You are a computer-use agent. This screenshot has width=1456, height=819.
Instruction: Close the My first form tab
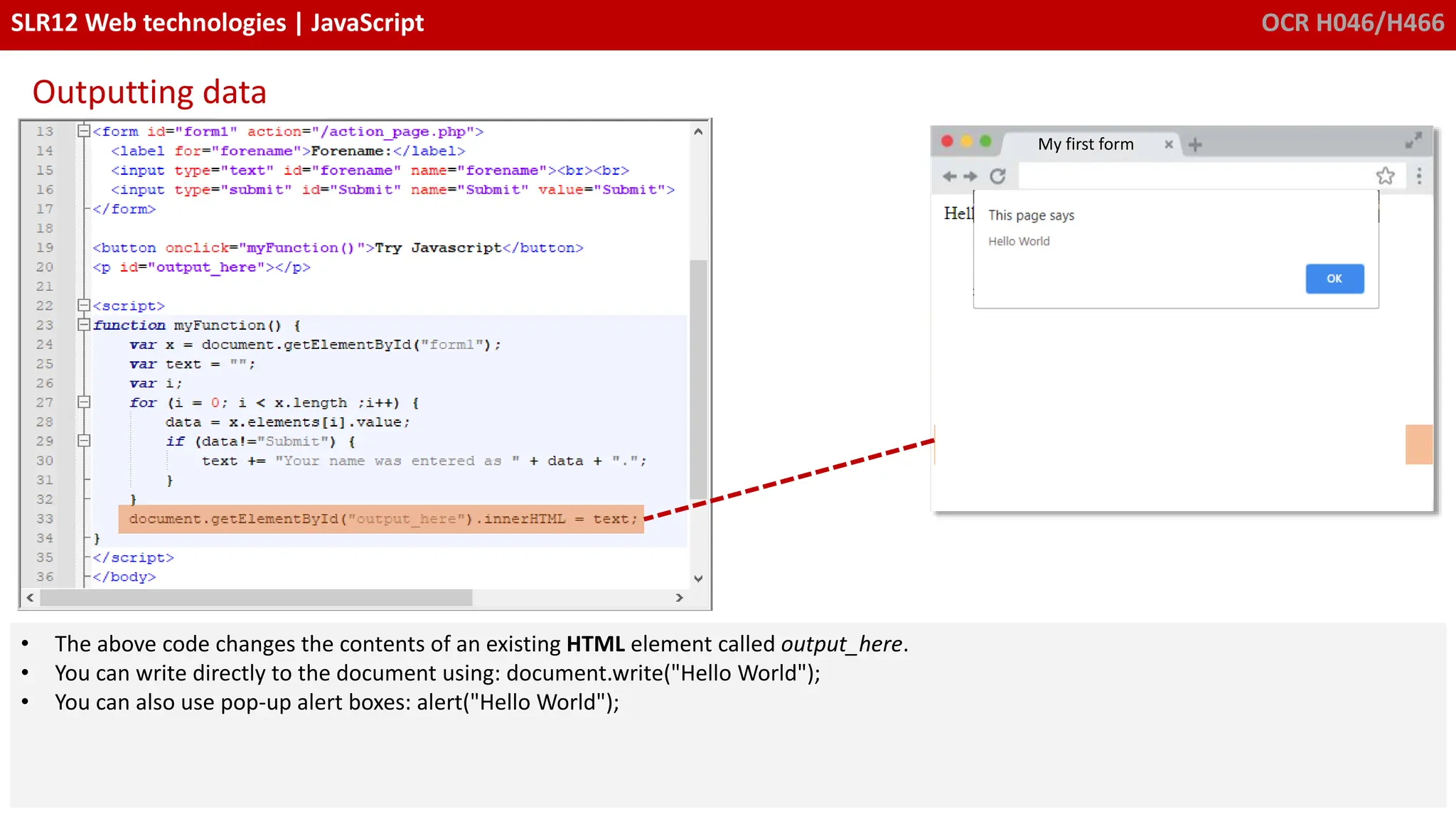tap(1169, 144)
